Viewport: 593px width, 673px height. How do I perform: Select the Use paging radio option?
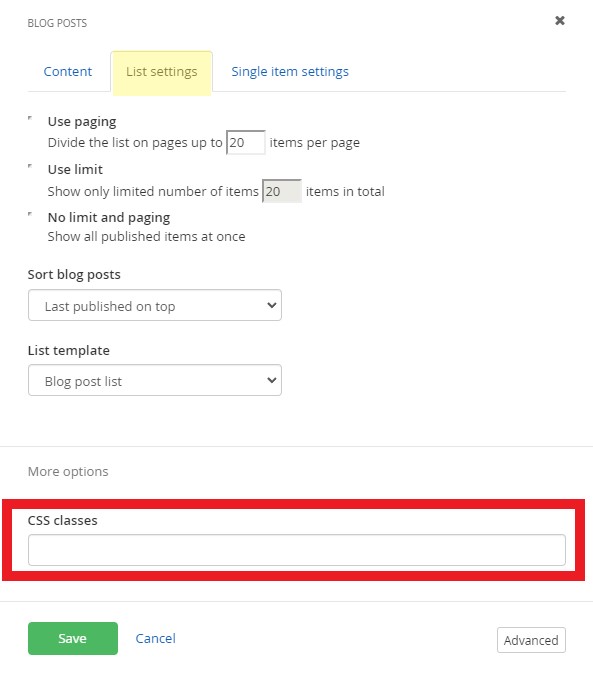[x=30, y=118]
